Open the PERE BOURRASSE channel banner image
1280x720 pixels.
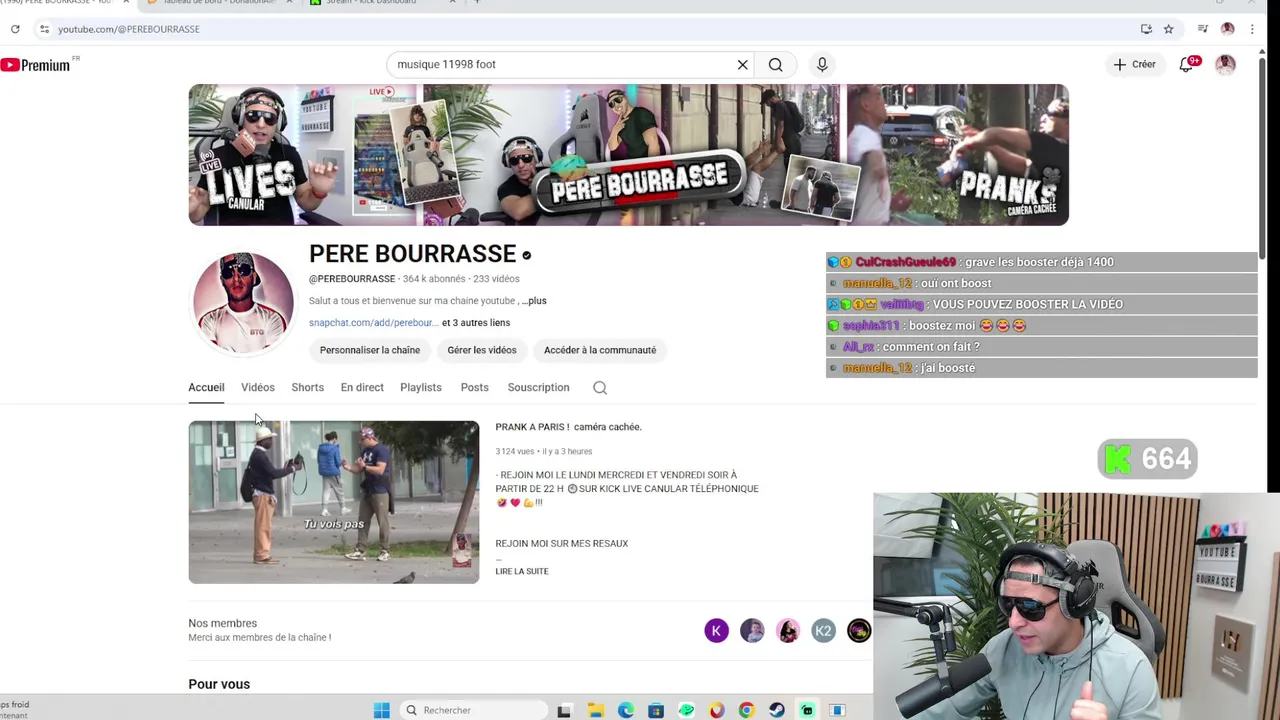628,155
